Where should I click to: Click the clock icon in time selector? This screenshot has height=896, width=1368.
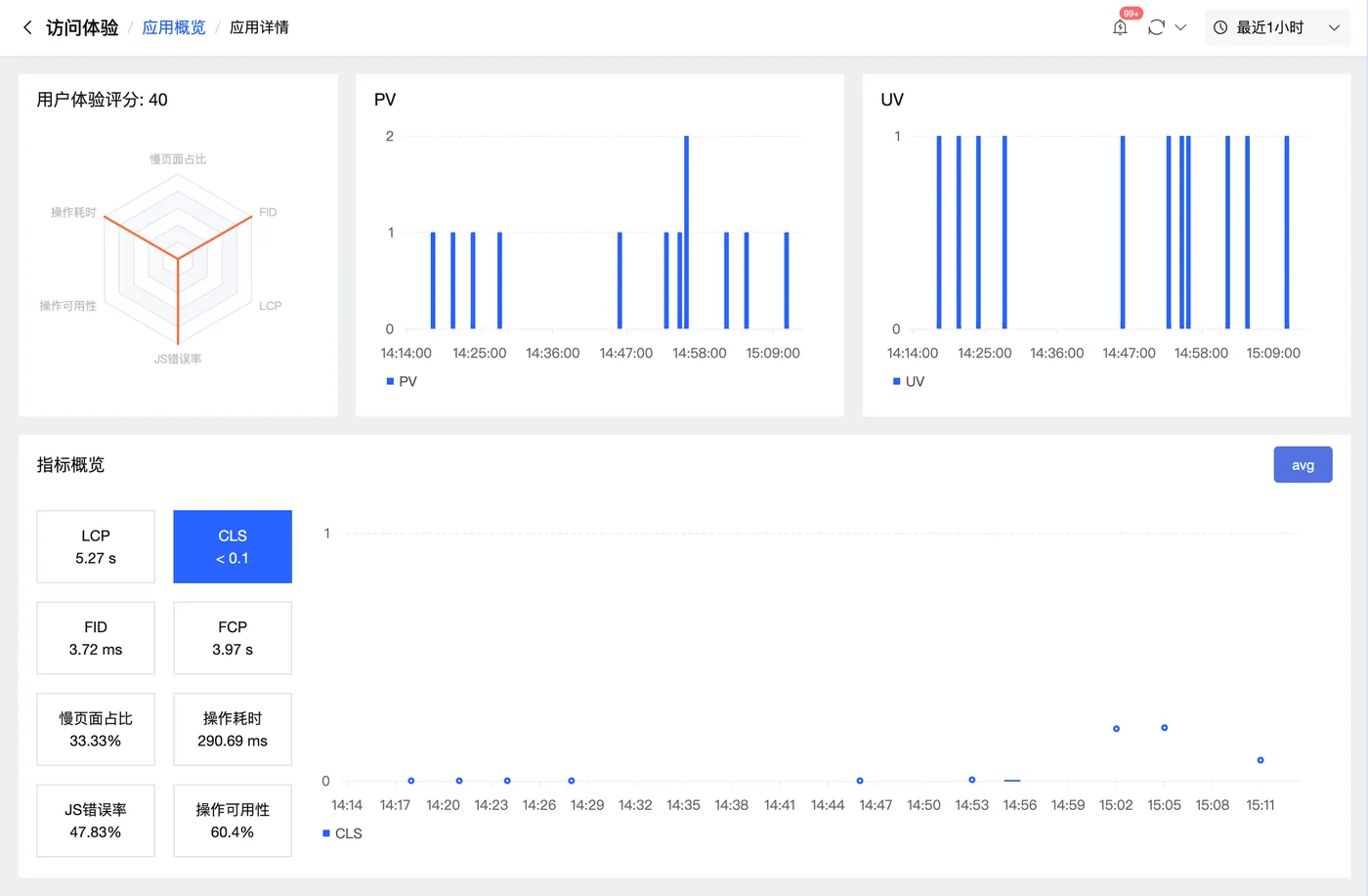pyautogui.click(x=1220, y=27)
